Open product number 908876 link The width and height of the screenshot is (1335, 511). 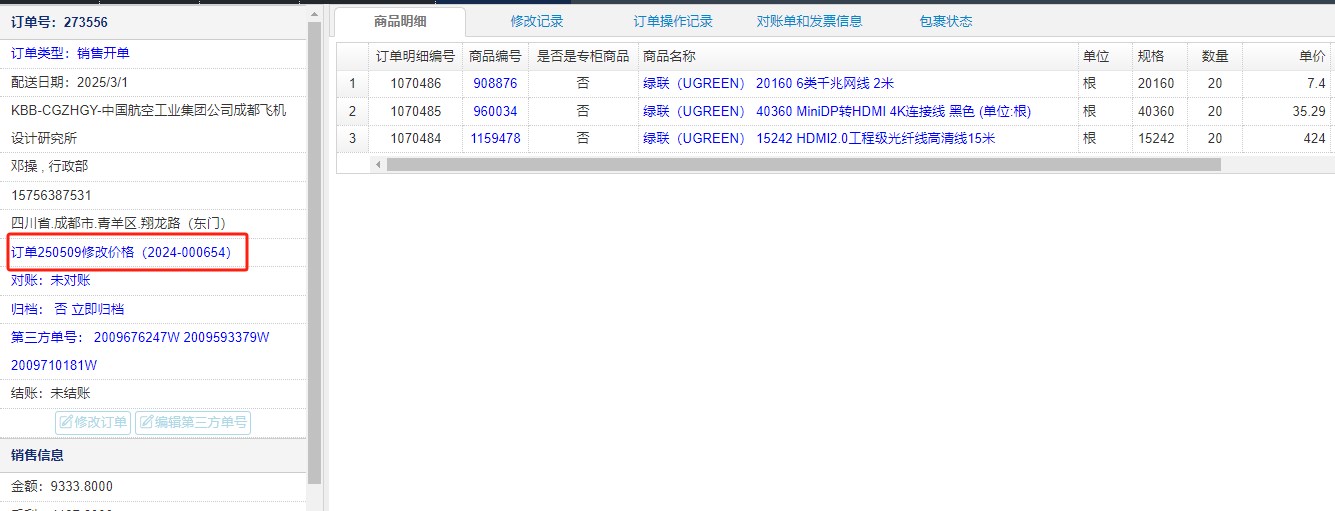pos(495,84)
